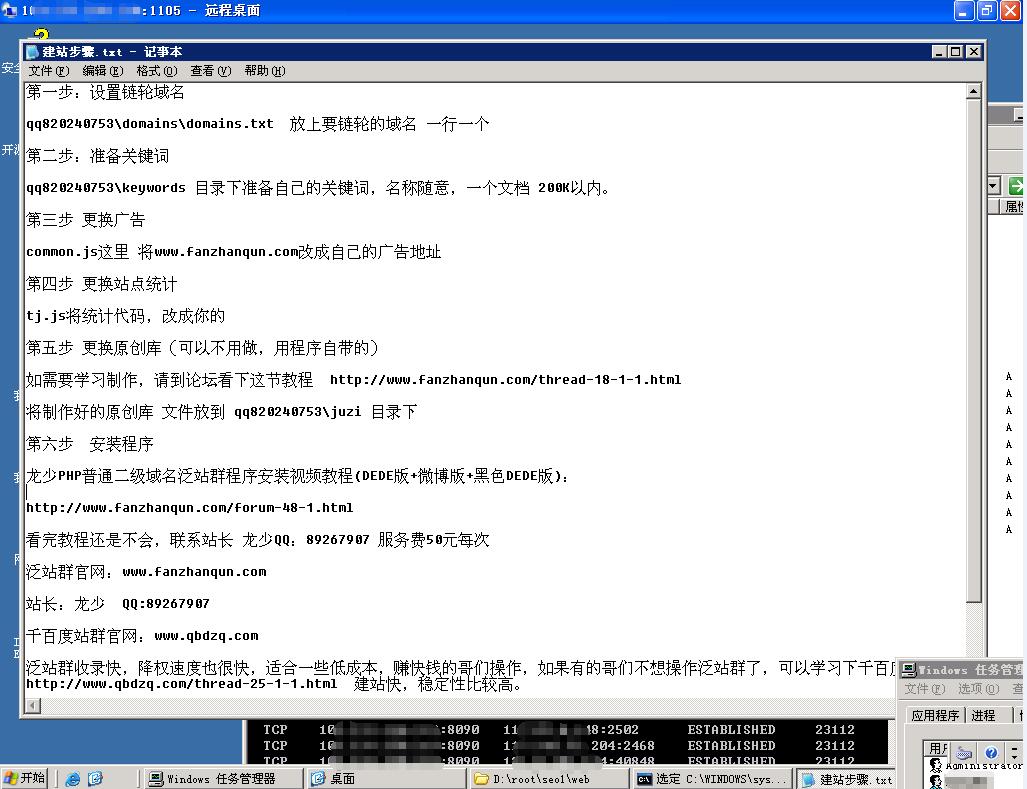Click the blue help icon in tray
The height and width of the screenshot is (789, 1027).
pos(991,752)
